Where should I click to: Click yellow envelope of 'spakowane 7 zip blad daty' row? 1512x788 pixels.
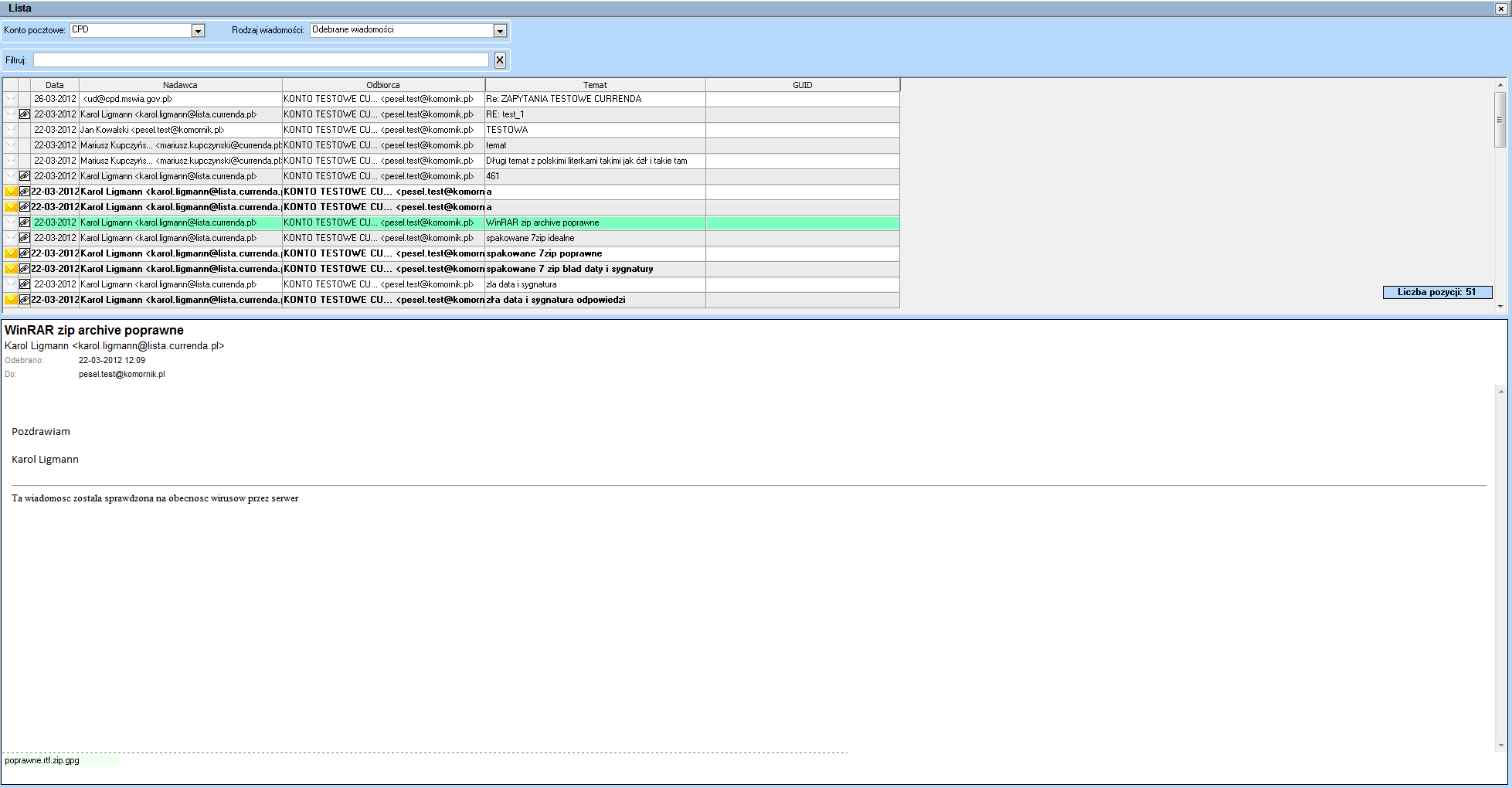[11, 269]
